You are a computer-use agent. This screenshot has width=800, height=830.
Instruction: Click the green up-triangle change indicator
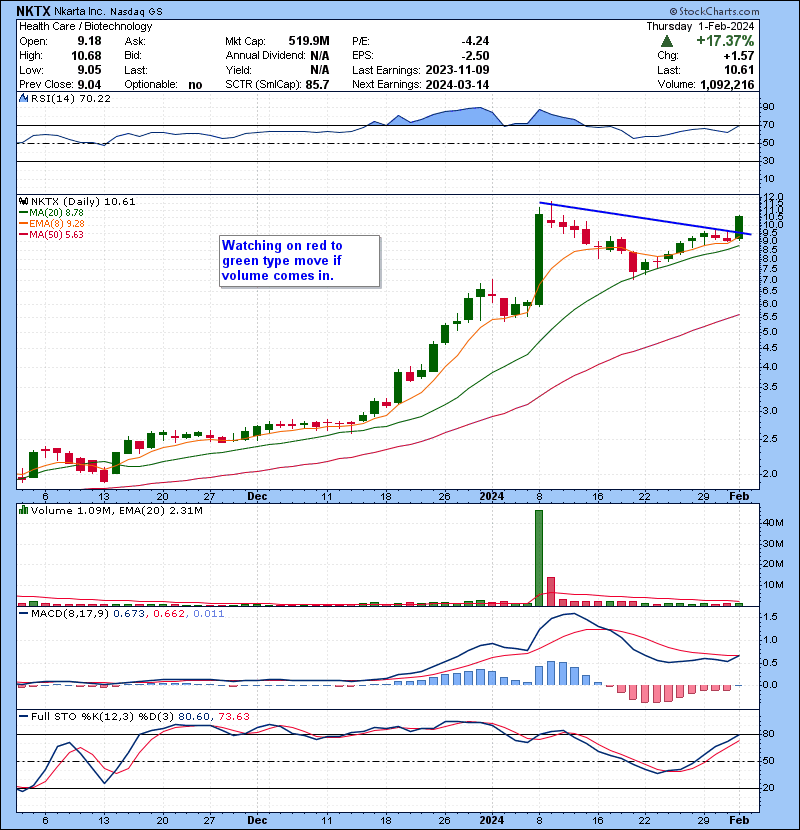667,41
